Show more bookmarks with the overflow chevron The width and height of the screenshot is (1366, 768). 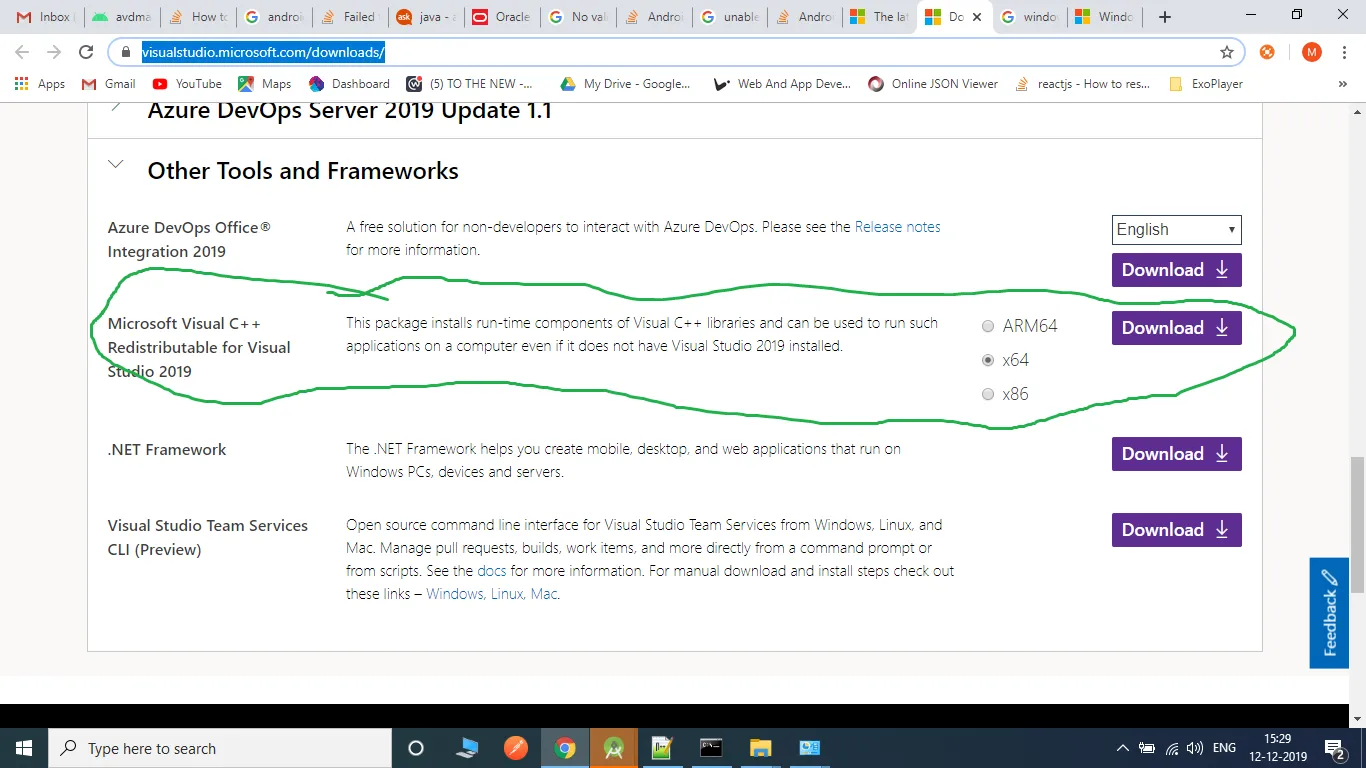coord(1342,84)
